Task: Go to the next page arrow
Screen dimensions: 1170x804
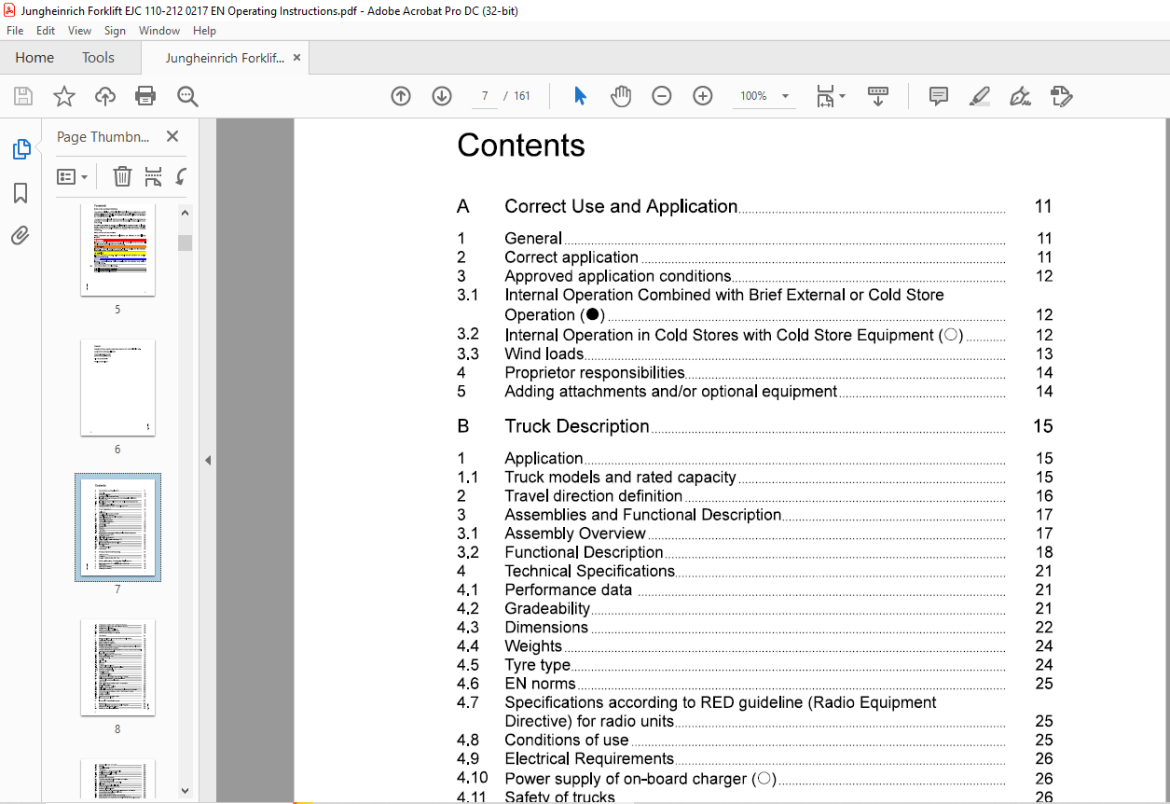Action: 442,96
